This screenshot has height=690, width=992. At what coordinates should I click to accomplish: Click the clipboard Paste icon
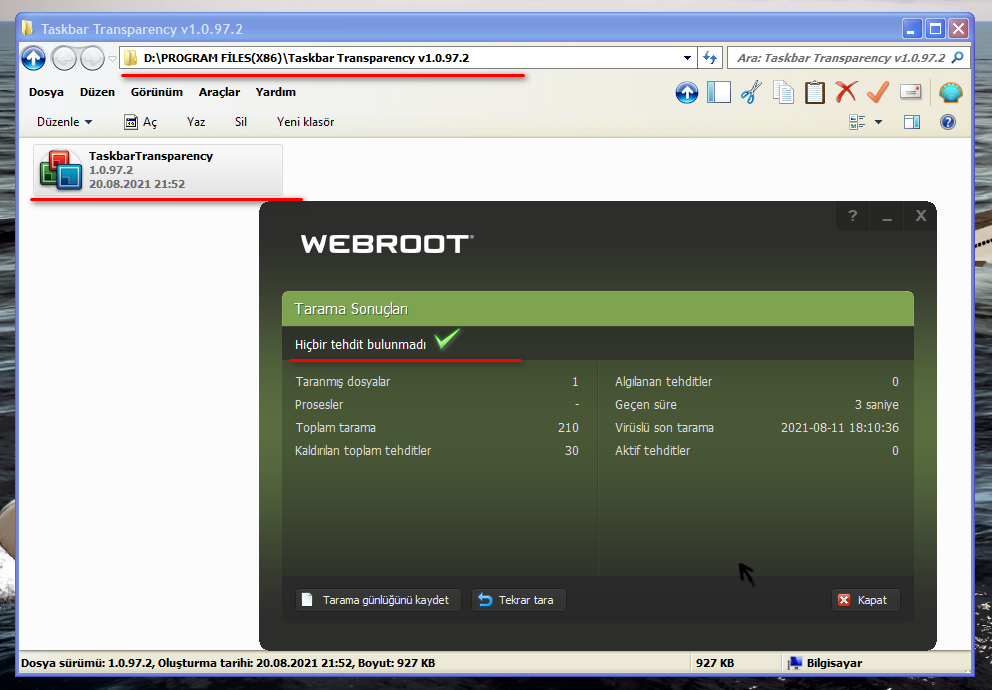click(x=815, y=92)
